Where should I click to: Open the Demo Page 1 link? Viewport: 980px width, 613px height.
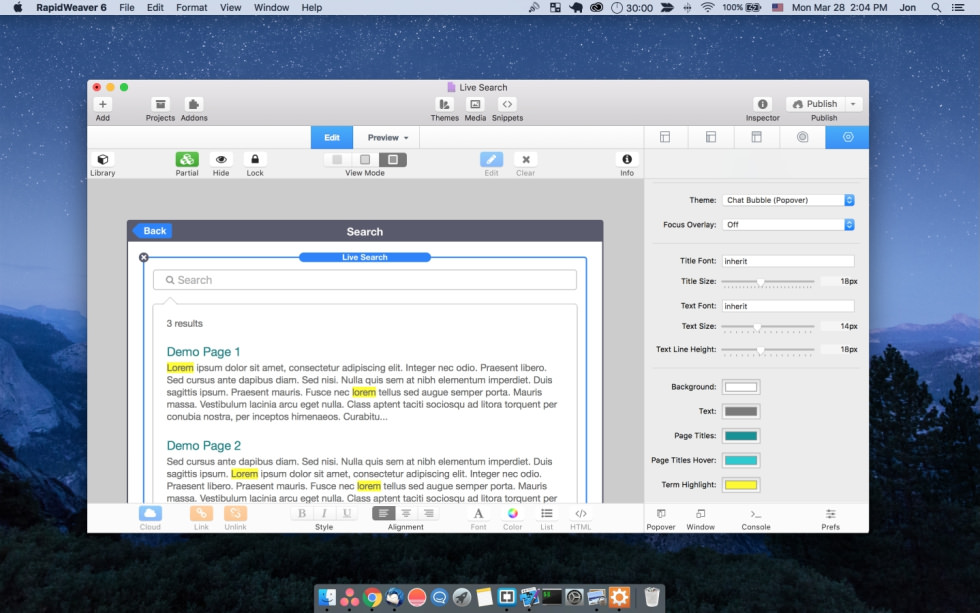(203, 352)
